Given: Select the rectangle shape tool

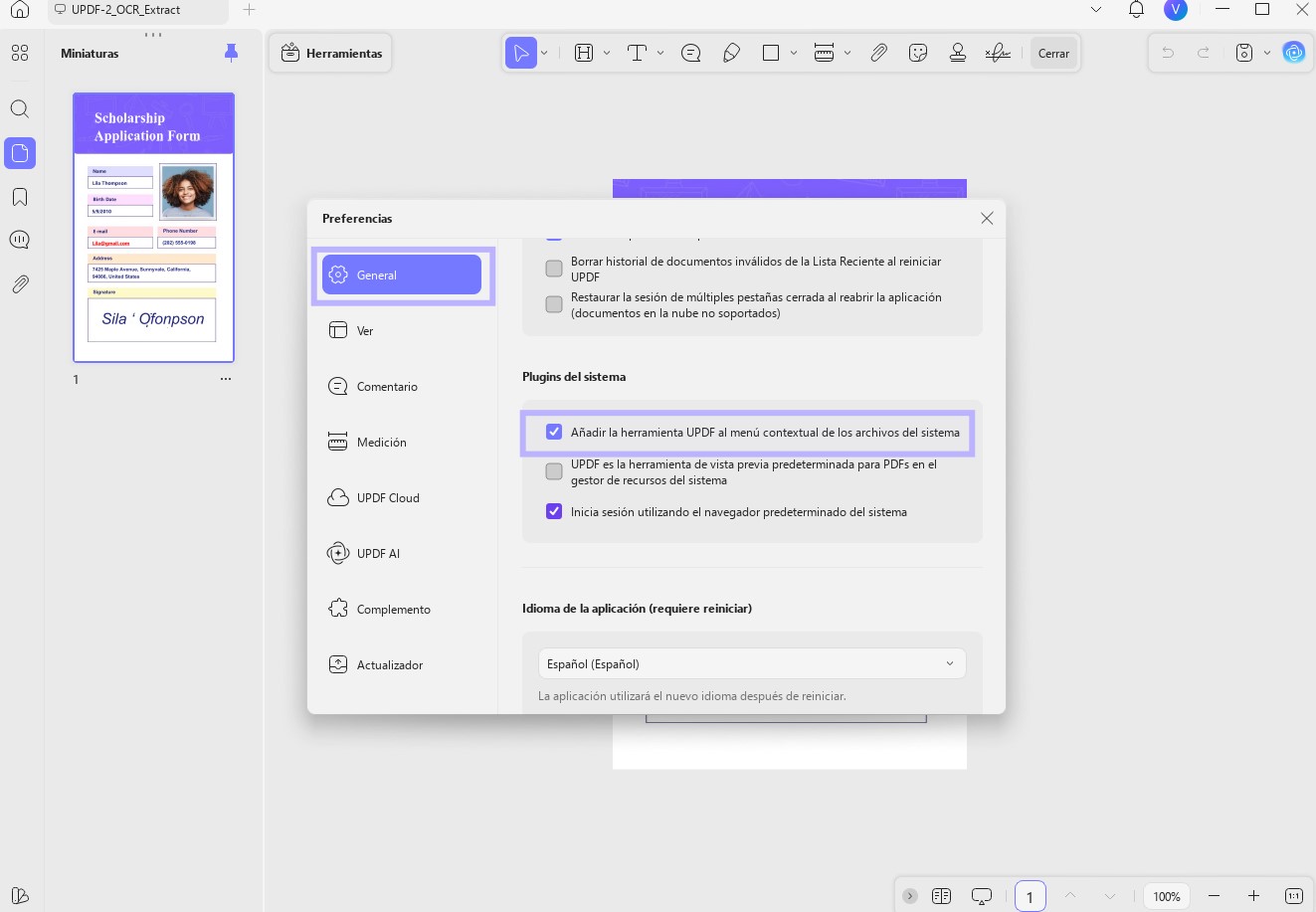Looking at the screenshot, I should click(x=771, y=54).
